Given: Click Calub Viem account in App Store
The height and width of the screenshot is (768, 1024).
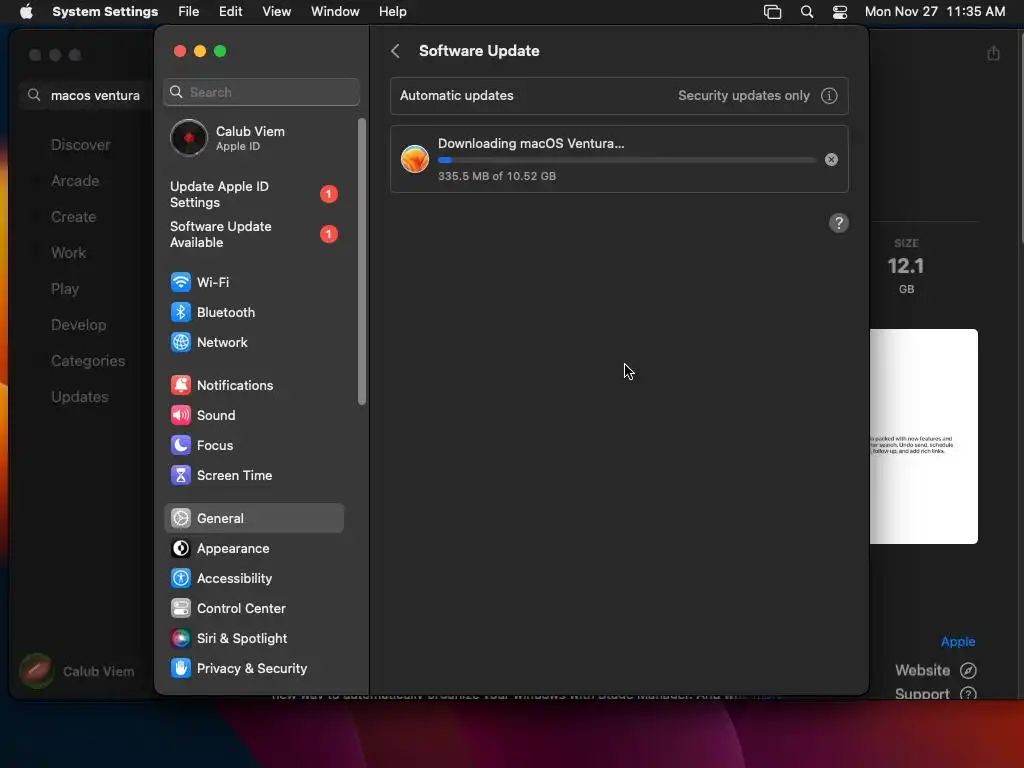Looking at the screenshot, I should [77, 671].
